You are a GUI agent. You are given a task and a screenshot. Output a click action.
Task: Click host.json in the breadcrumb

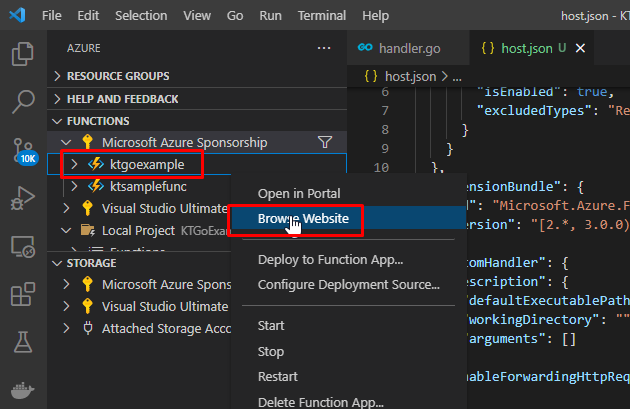point(410,76)
